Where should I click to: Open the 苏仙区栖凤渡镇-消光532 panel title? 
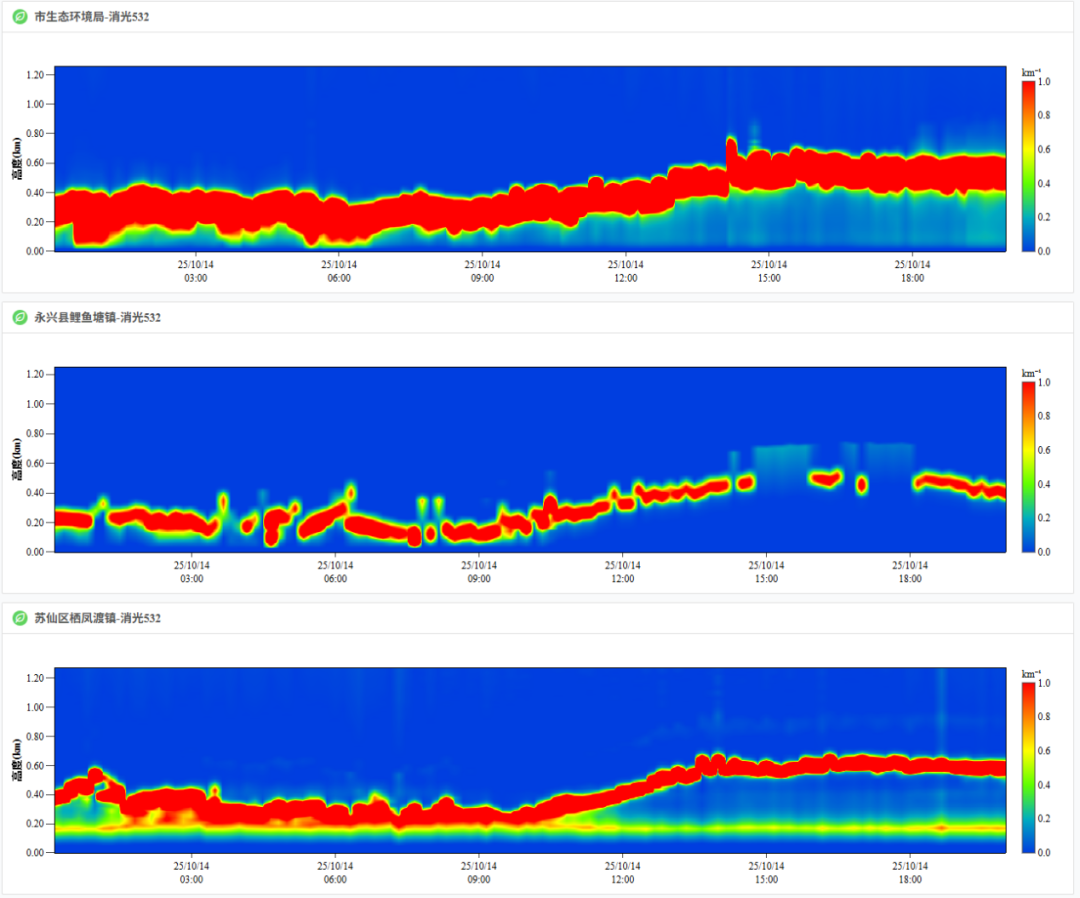97,618
